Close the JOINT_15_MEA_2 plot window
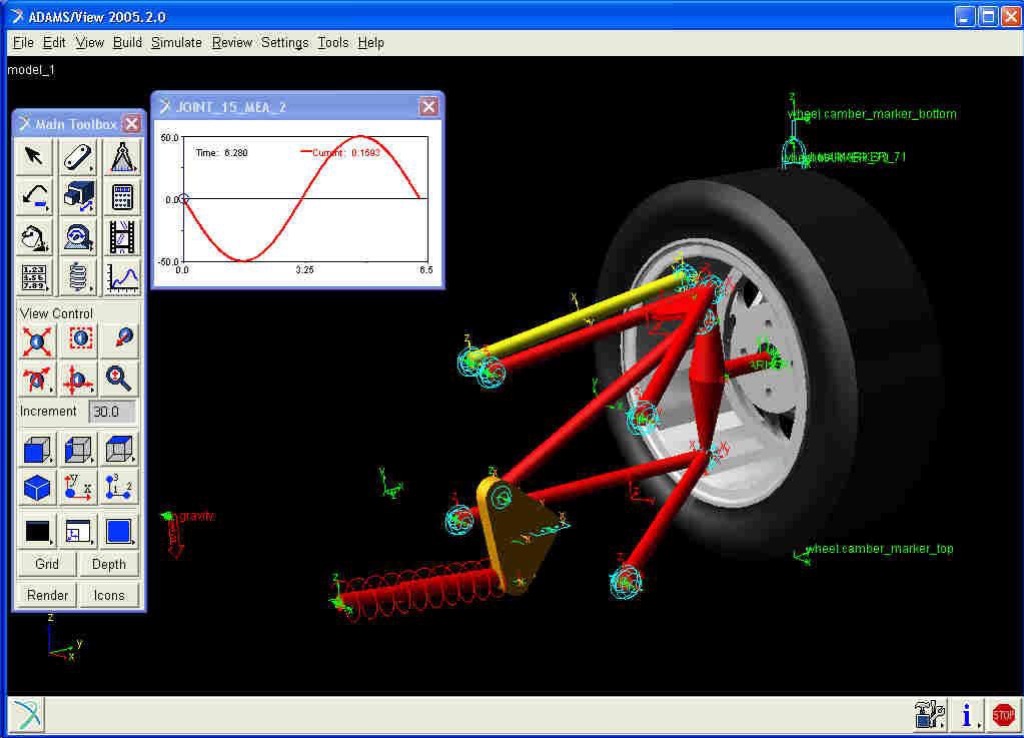The height and width of the screenshot is (738, 1024). click(428, 106)
